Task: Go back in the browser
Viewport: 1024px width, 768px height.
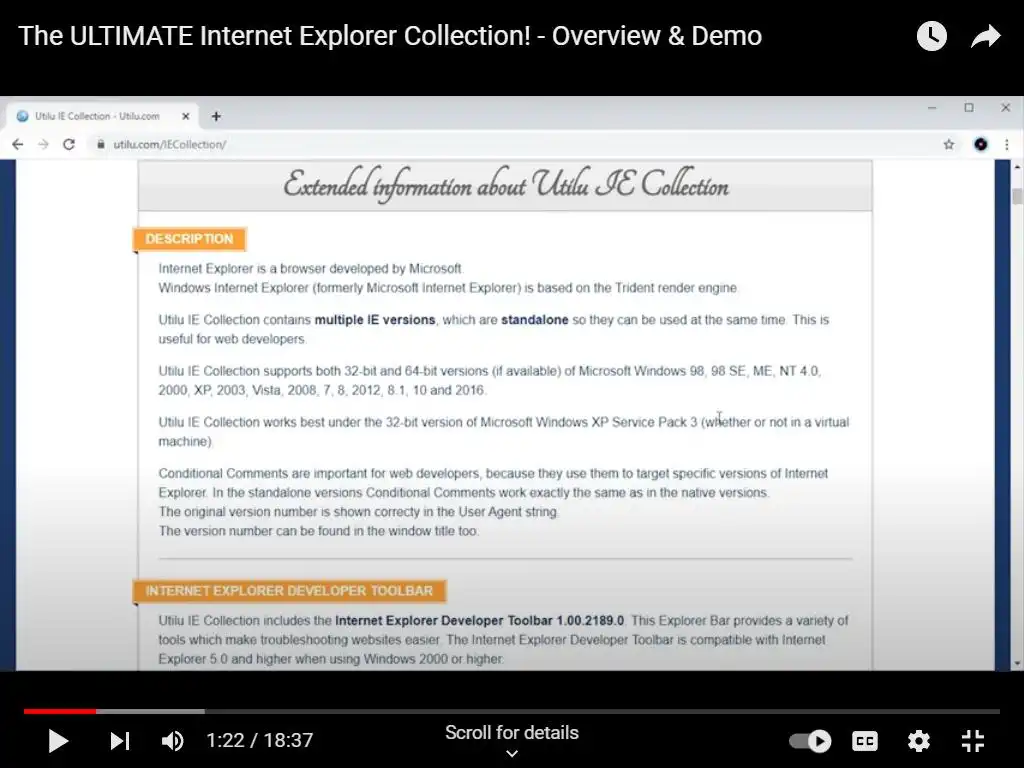Action: [x=18, y=144]
